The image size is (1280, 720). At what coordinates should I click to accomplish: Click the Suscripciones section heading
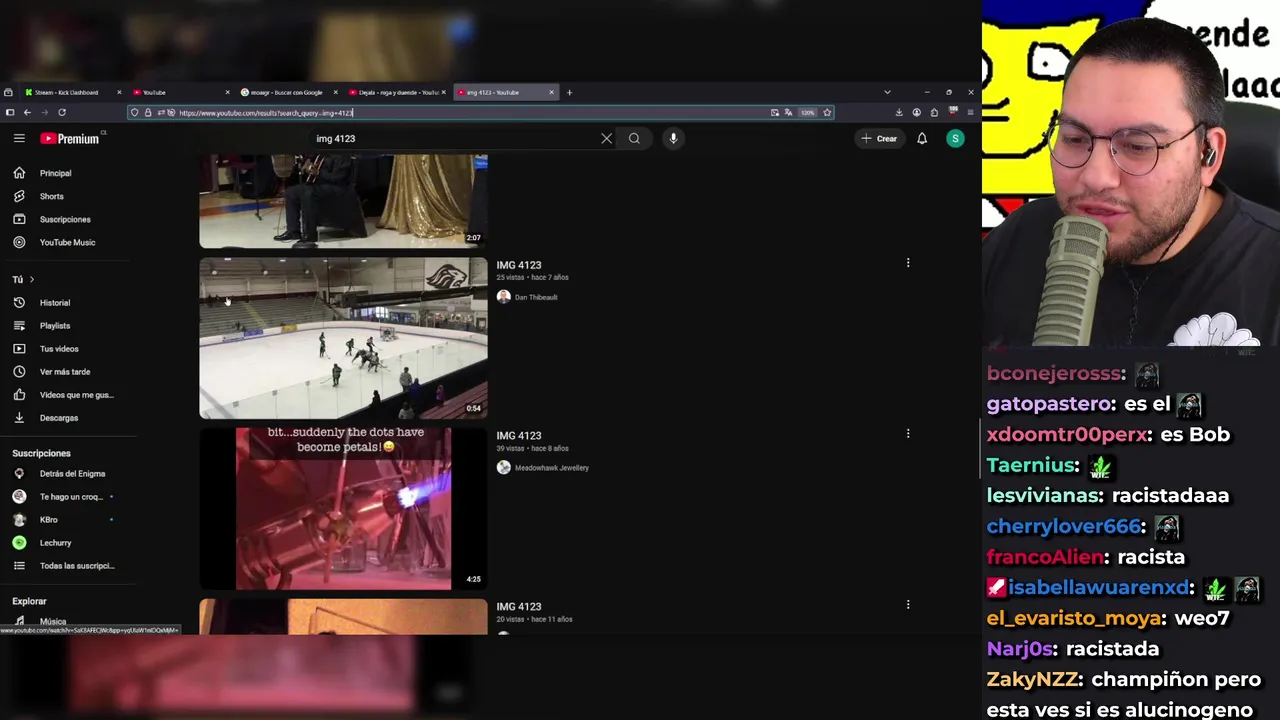pos(41,453)
